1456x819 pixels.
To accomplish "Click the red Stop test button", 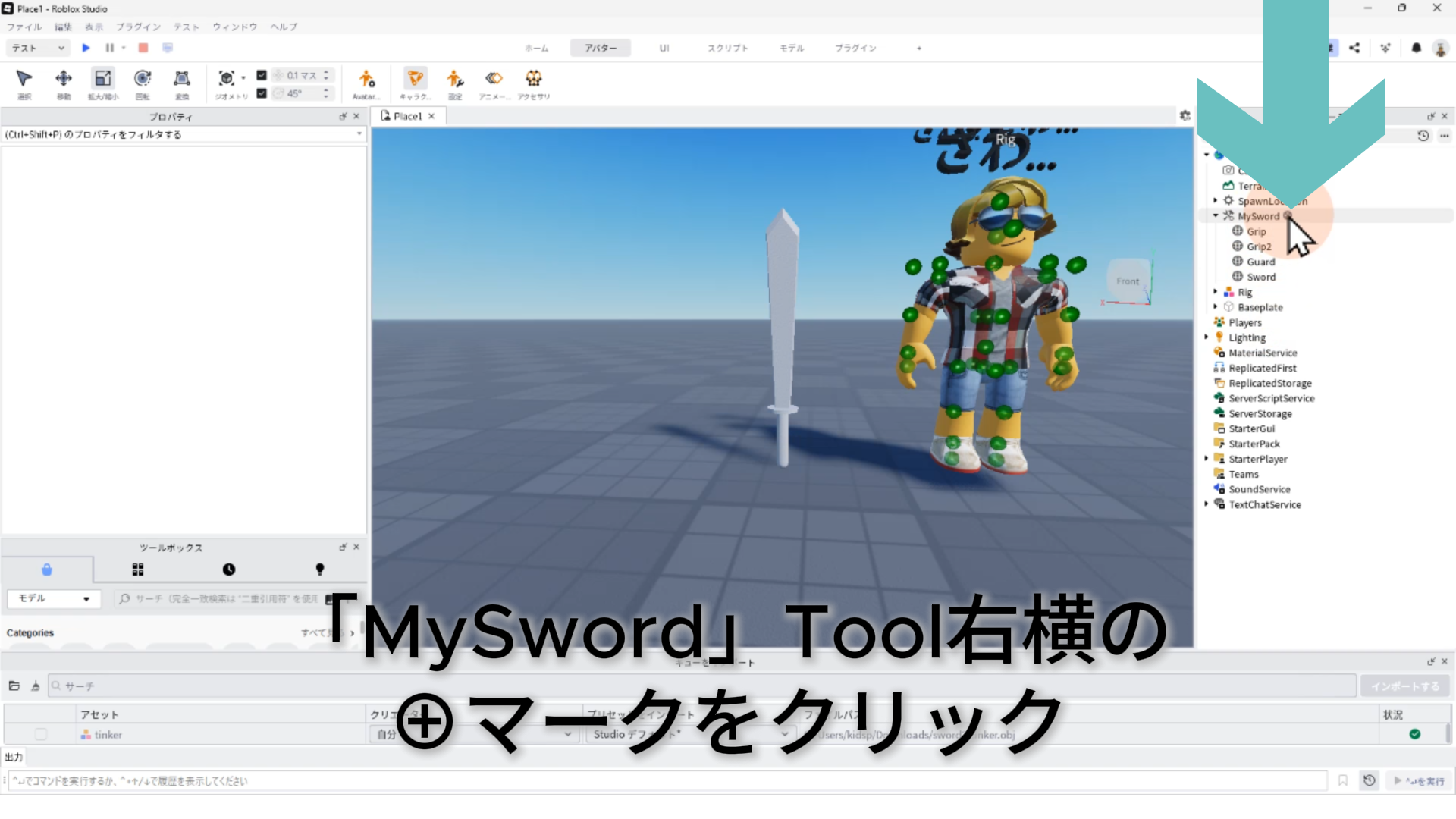I will click(x=143, y=48).
